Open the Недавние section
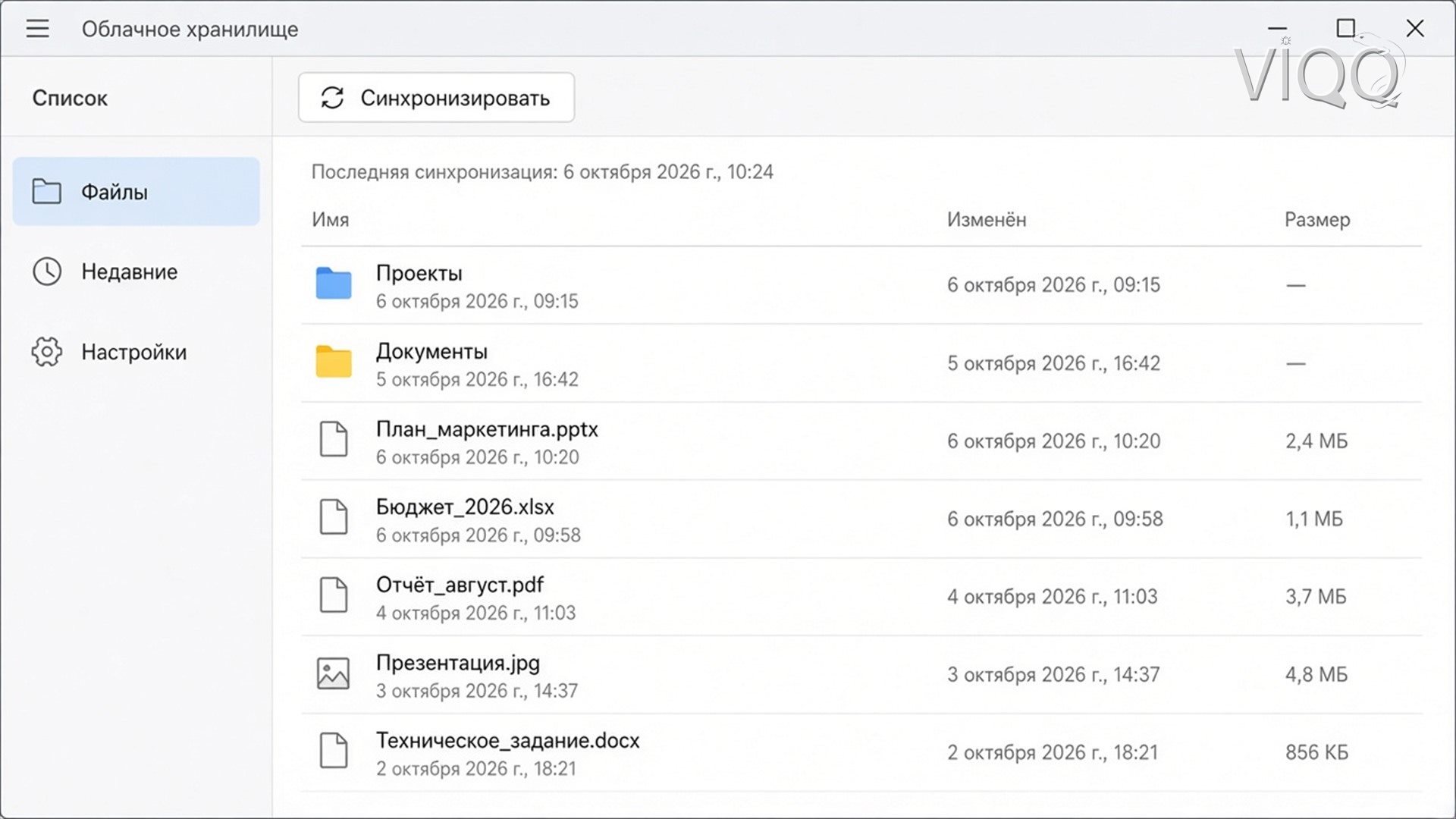This screenshot has height=819, width=1456. click(x=136, y=271)
